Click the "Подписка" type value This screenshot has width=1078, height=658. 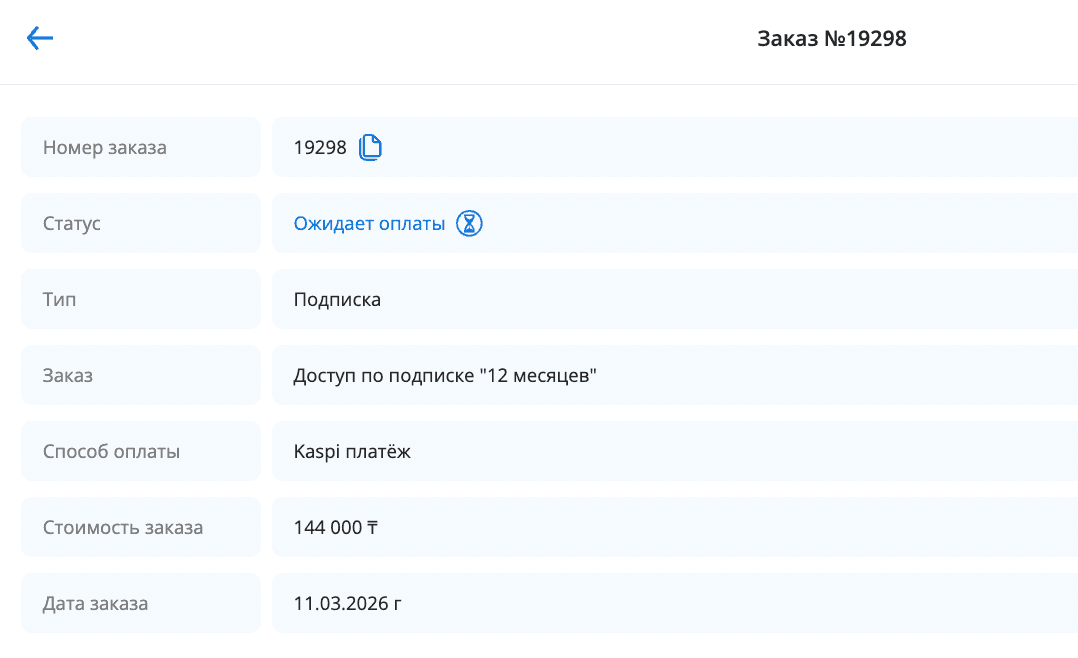tap(337, 300)
